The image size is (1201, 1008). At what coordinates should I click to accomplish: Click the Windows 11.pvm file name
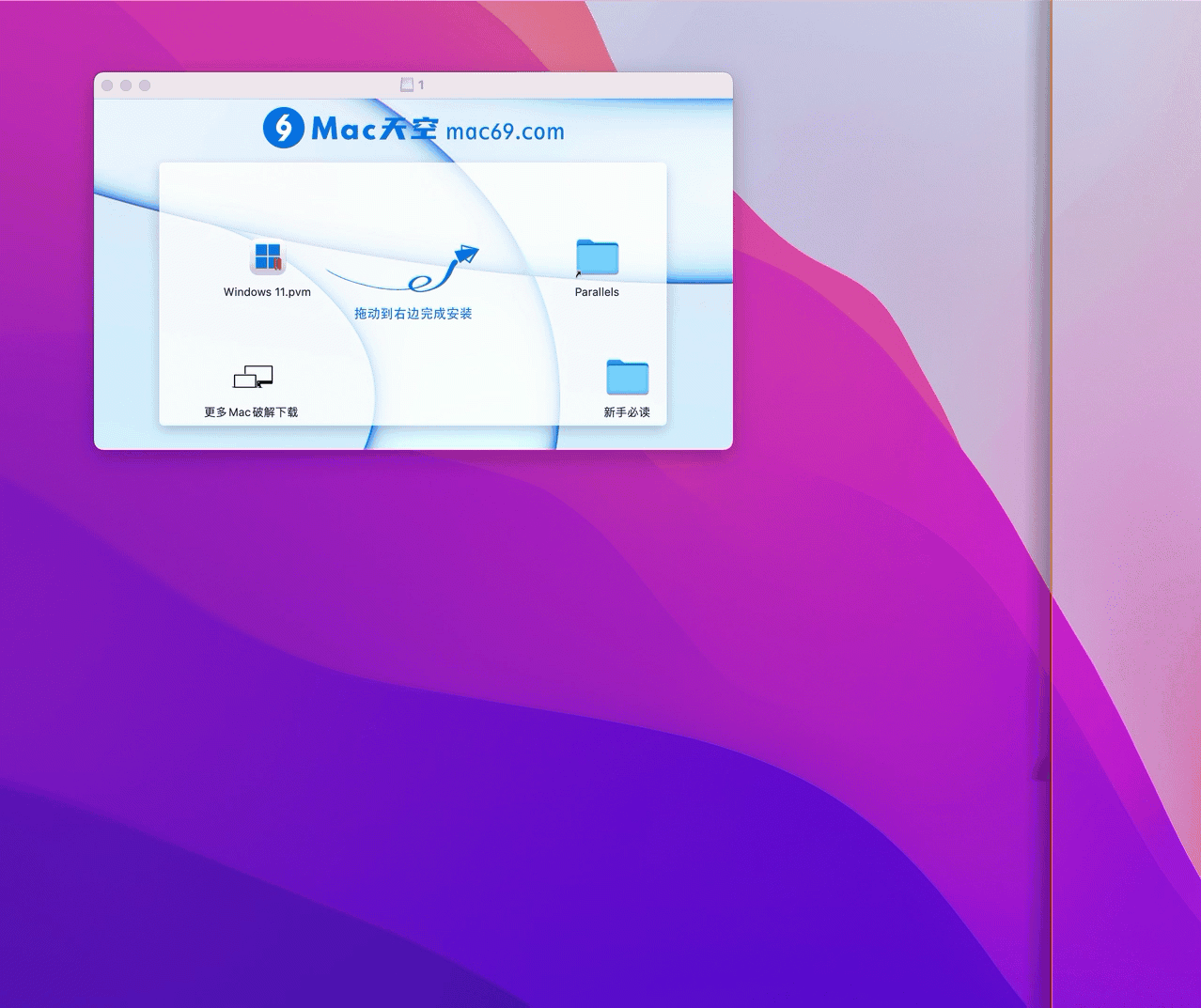point(267,292)
